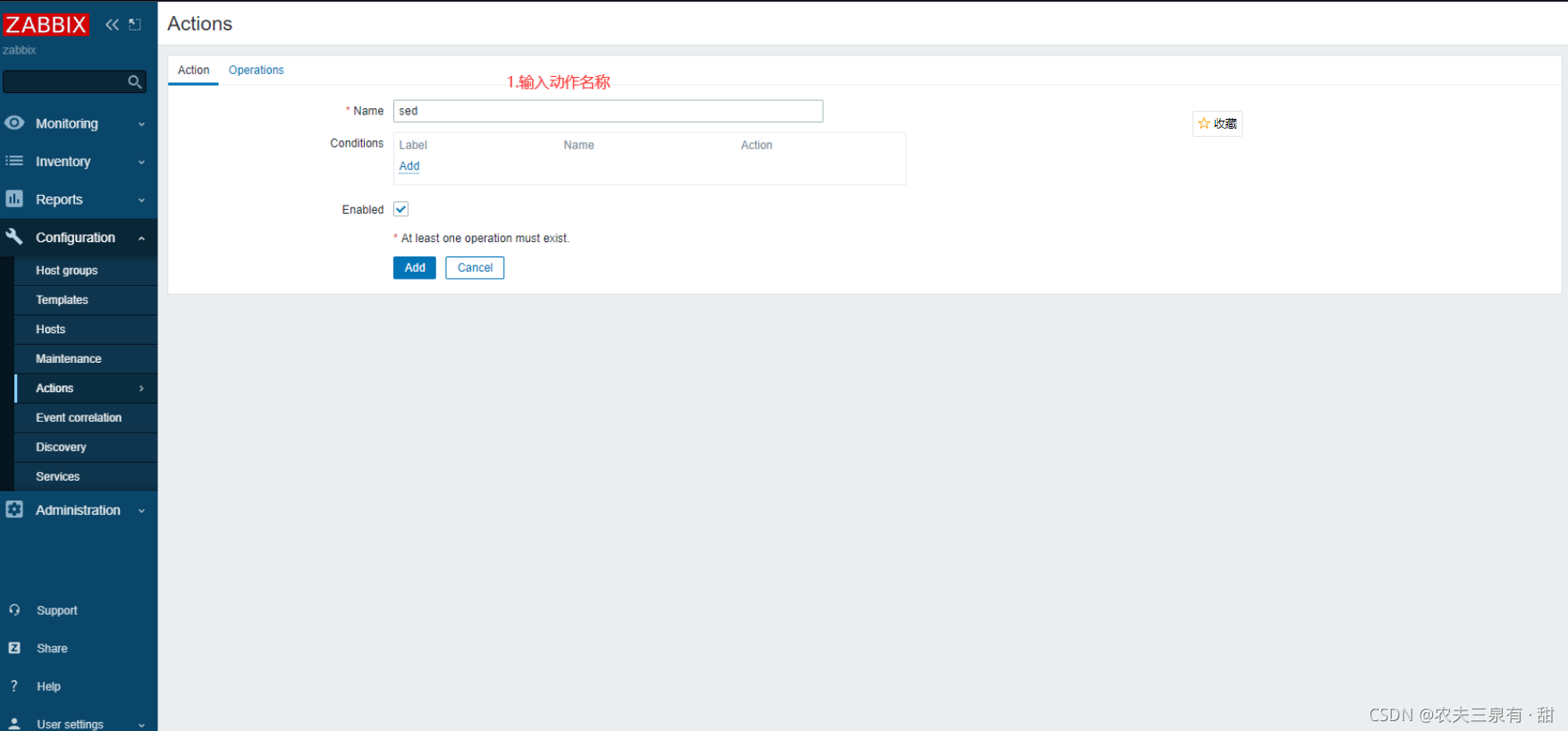This screenshot has width=1568, height=731.
Task: Open the Share link
Action: pos(52,649)
